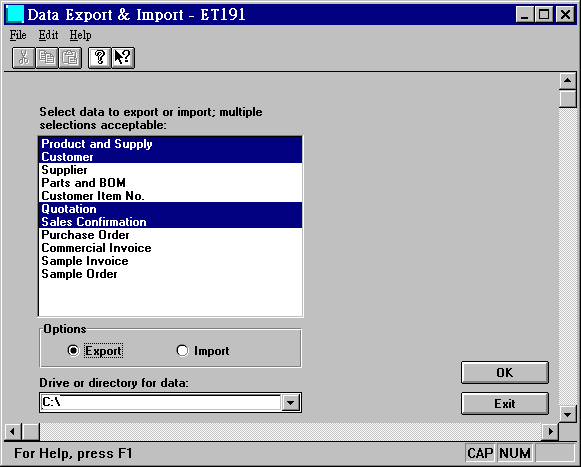The height and width of the screenshot is (467, 581).
Task: Click the vertical scrollbar up arrow
Action: pos(567,81)
